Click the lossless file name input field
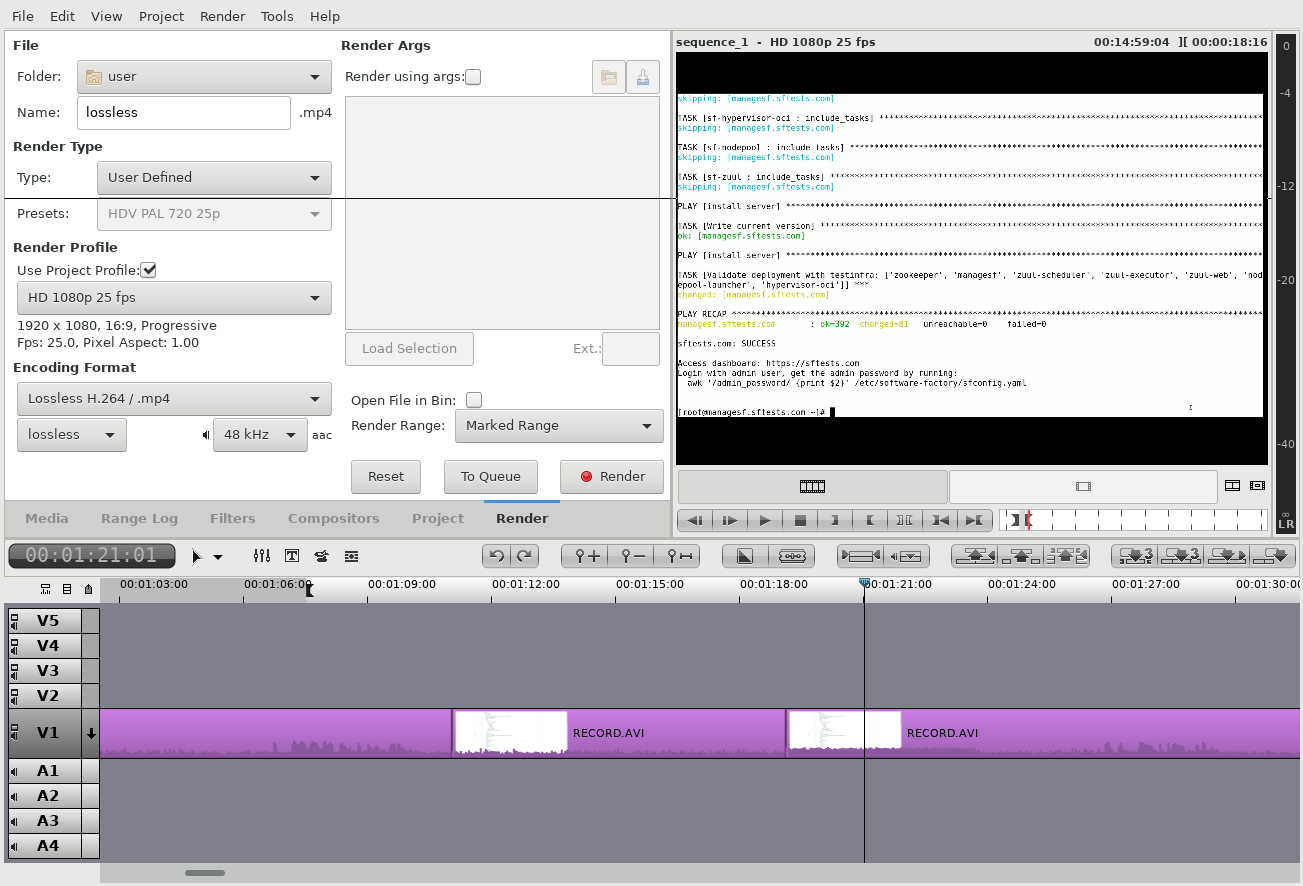Viewport: 1303px width, 886px height. [183, 113]
